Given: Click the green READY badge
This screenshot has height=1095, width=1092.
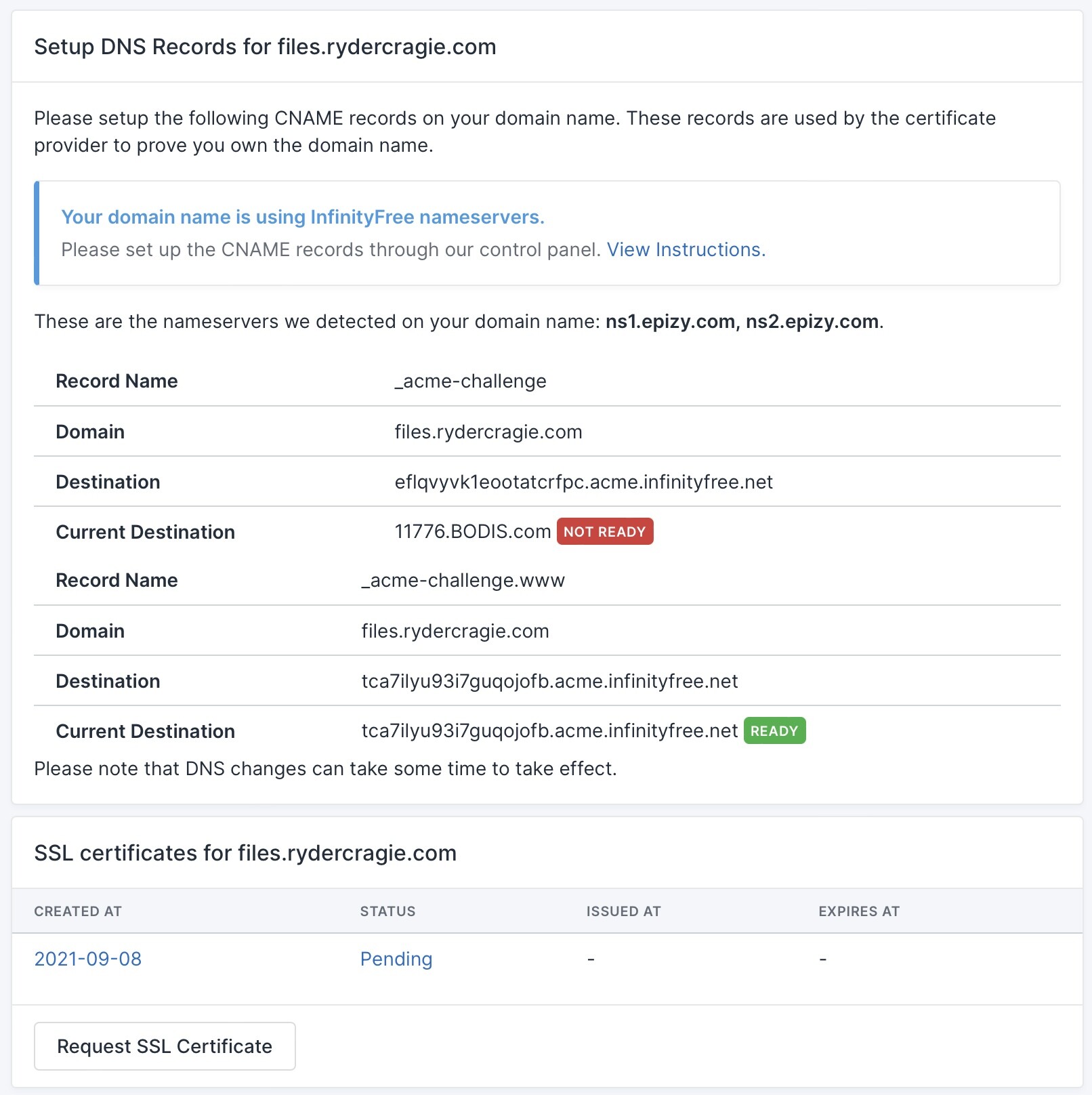Looking at the screenshot, I should (x=774, y=731).
